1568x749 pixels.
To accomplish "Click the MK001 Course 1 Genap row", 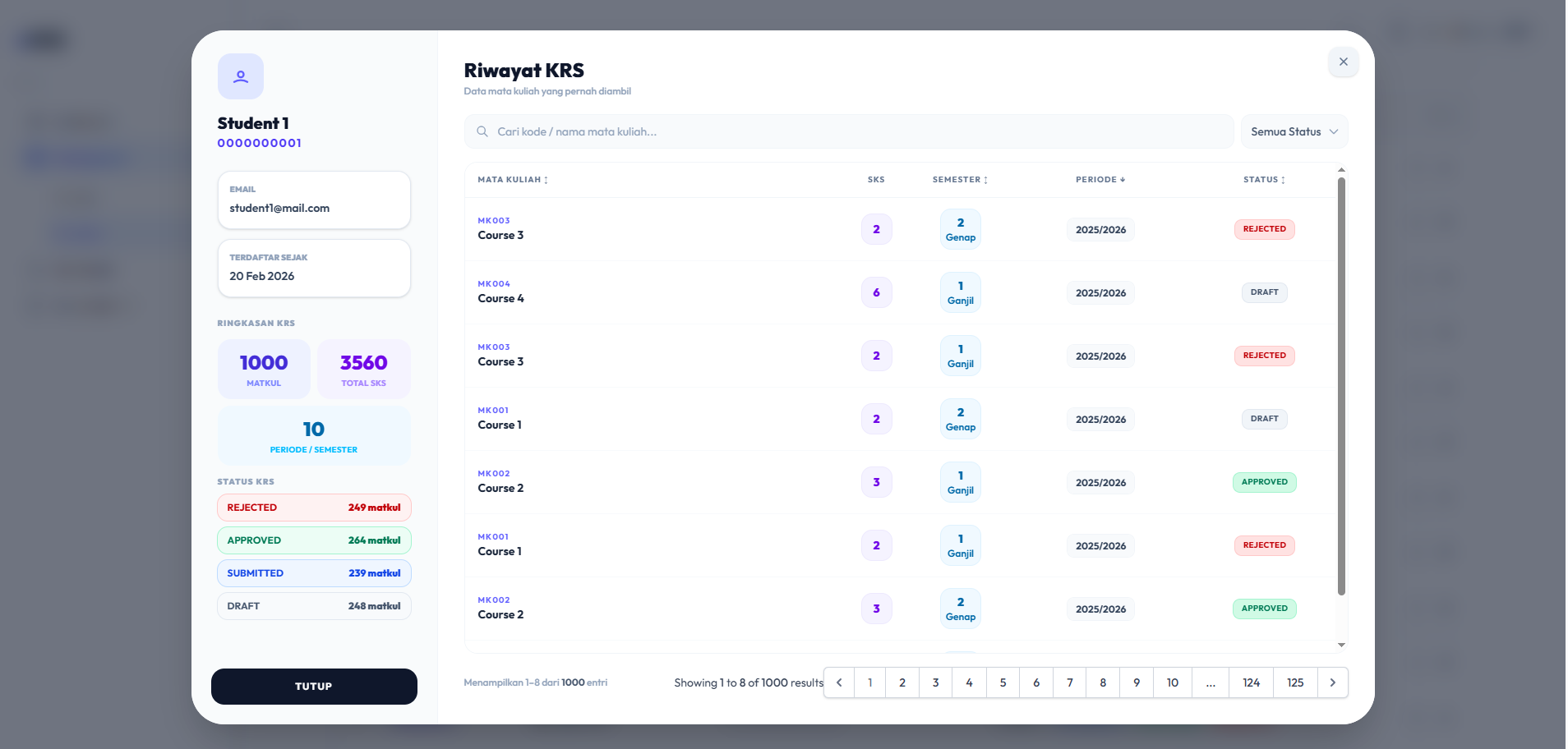I will pos(900,419).
